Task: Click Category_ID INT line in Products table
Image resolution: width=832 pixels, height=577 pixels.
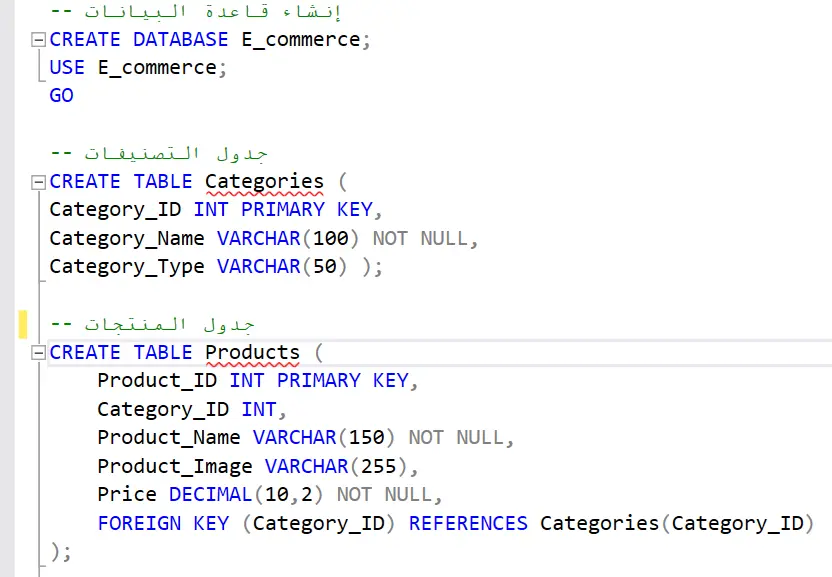Action: pos(192,410)
